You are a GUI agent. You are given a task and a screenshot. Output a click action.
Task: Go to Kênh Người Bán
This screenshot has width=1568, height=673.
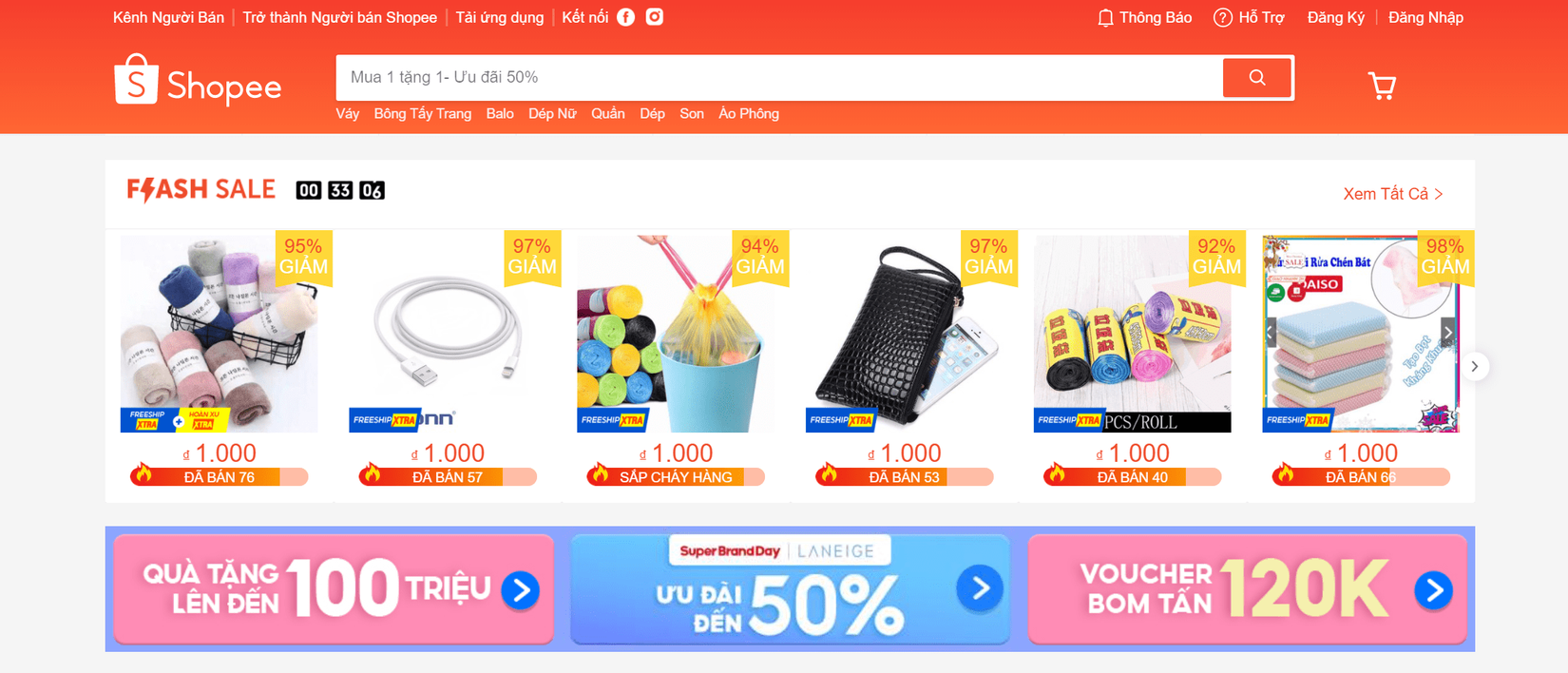coord(168,18)
